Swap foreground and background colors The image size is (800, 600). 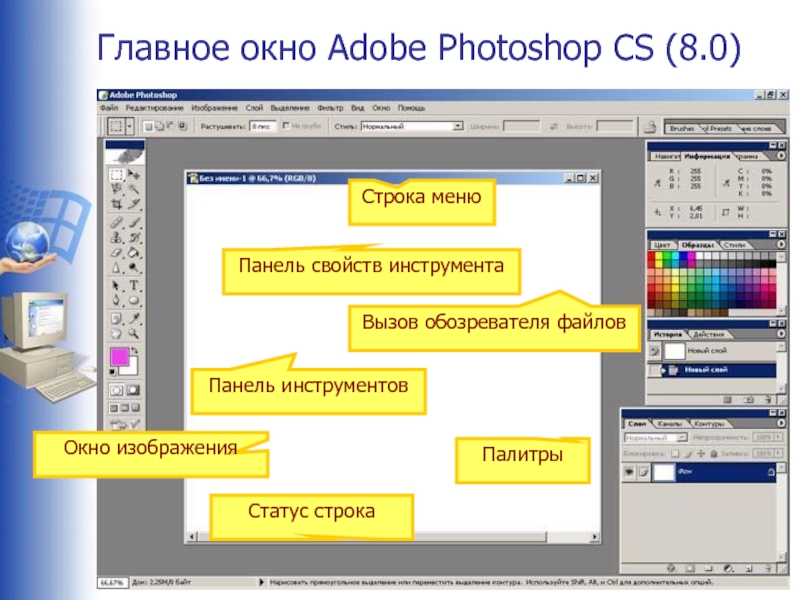click(135, 351)
